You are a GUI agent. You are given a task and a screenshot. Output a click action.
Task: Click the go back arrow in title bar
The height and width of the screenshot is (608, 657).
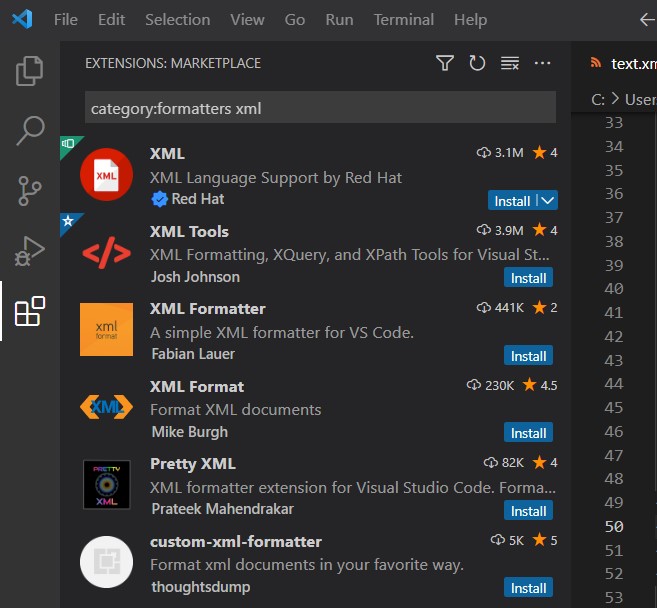point(647,19)
